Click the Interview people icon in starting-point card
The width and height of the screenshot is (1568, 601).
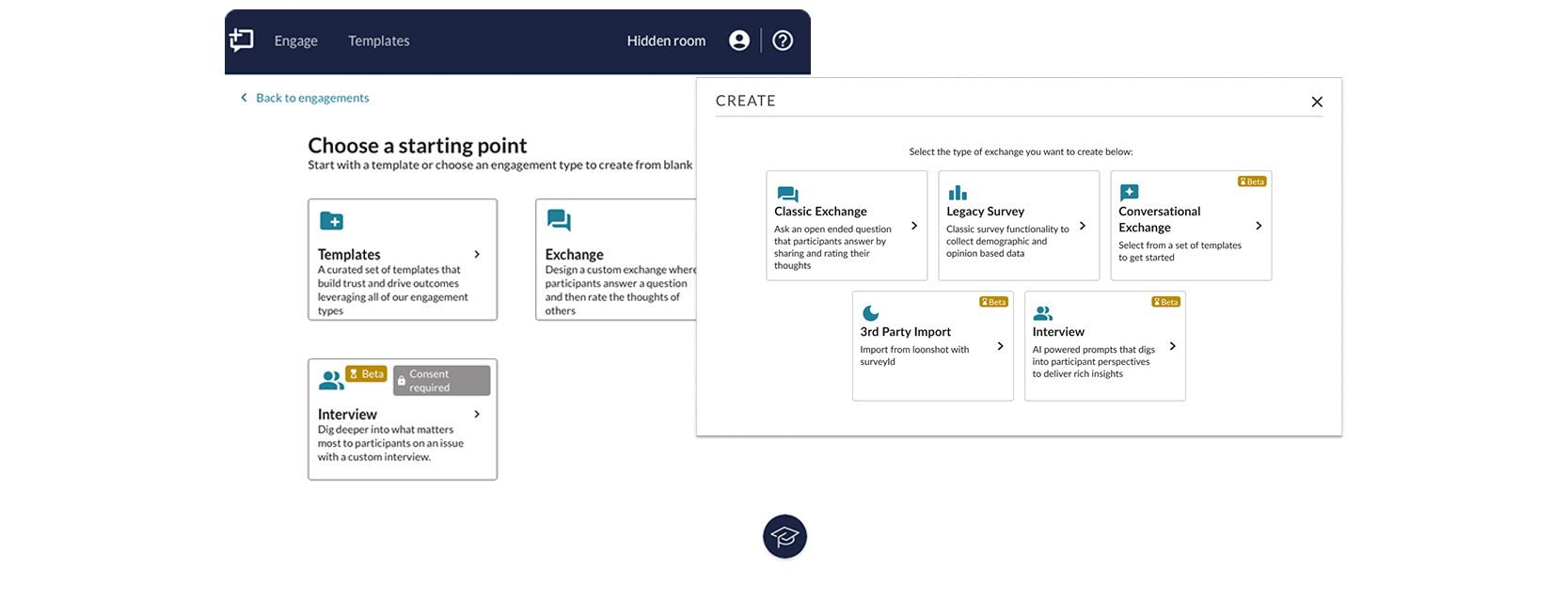[331, 381]
